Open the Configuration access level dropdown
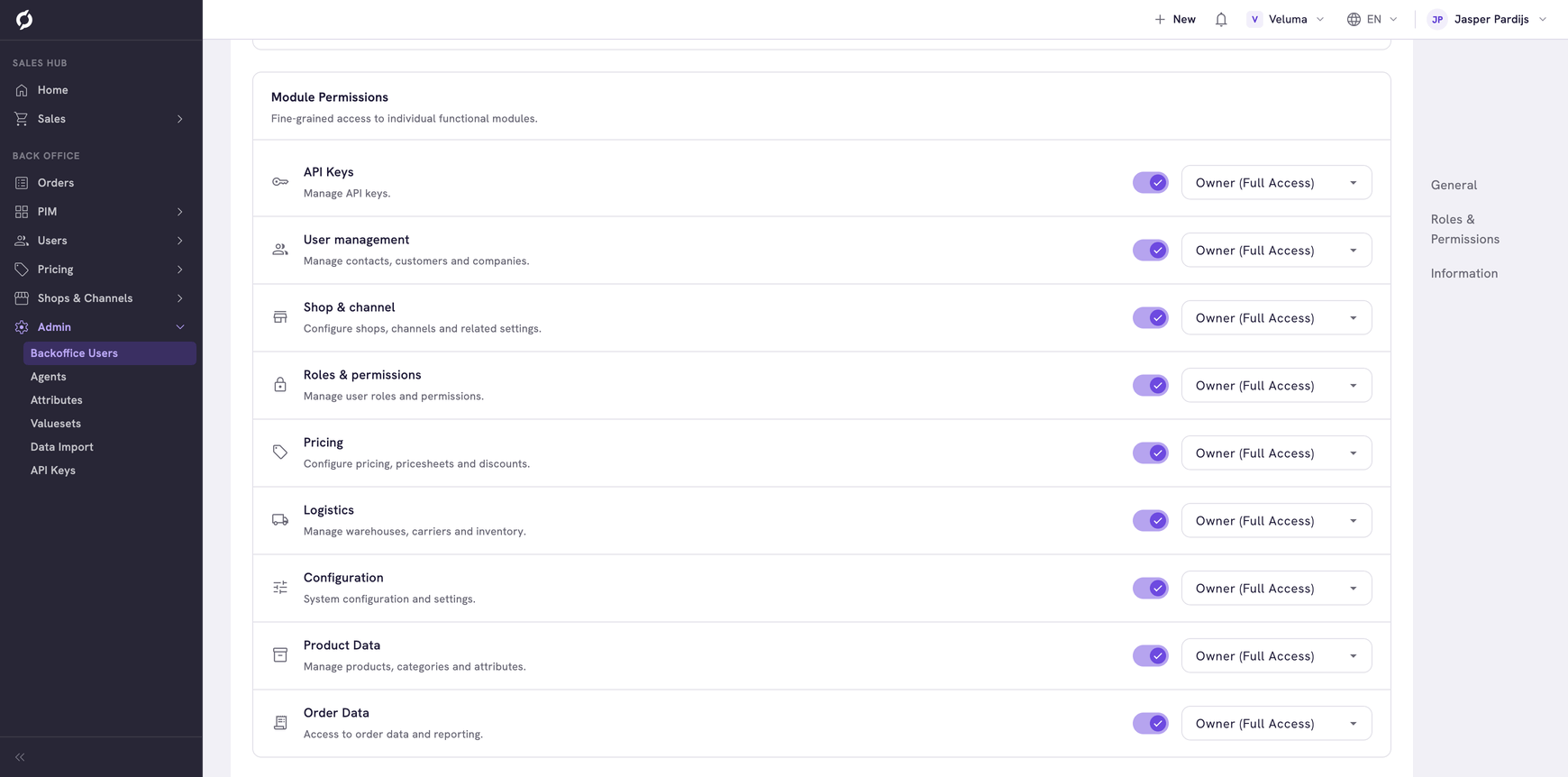The height and width of the screenshot is (777, 1568). [1276, 588]
